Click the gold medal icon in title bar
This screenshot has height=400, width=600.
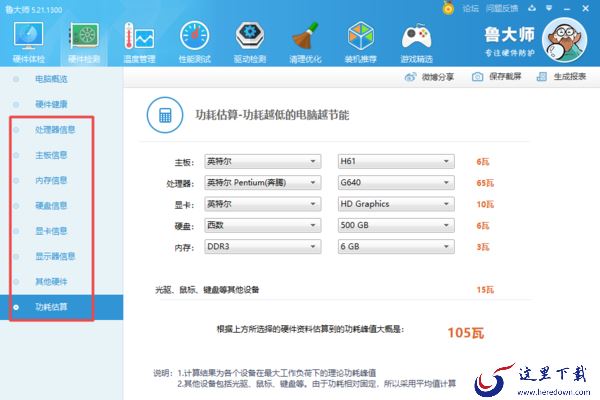(x=448, y=8)
